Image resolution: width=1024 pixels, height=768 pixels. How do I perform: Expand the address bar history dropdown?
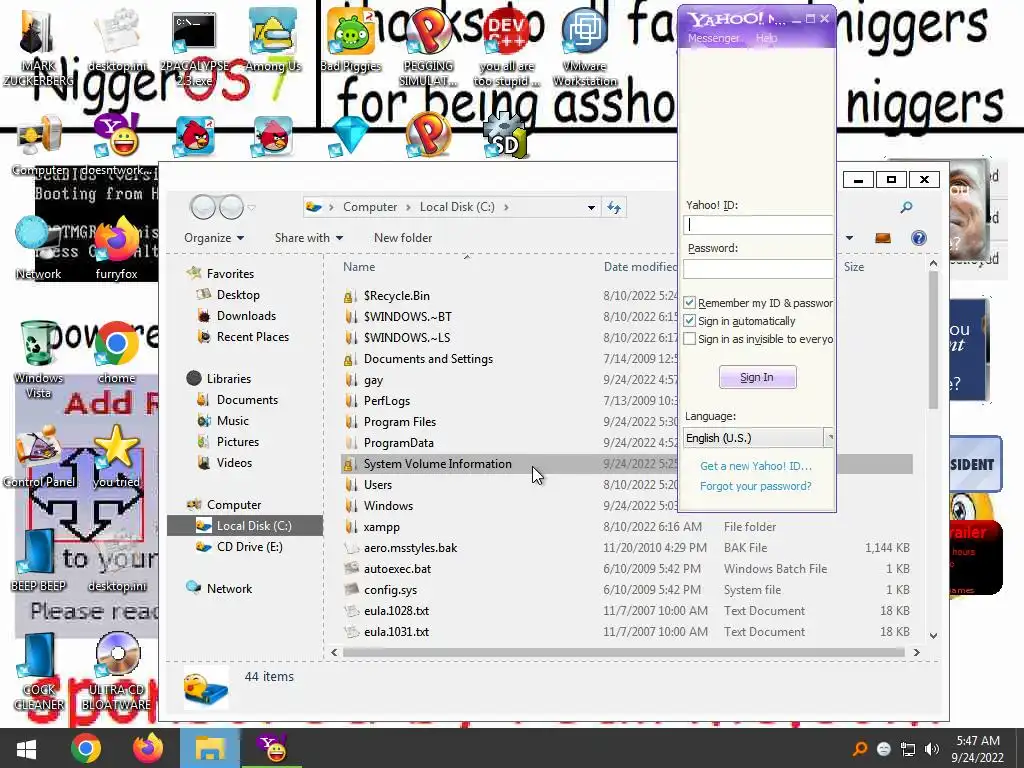coord(591,208)
